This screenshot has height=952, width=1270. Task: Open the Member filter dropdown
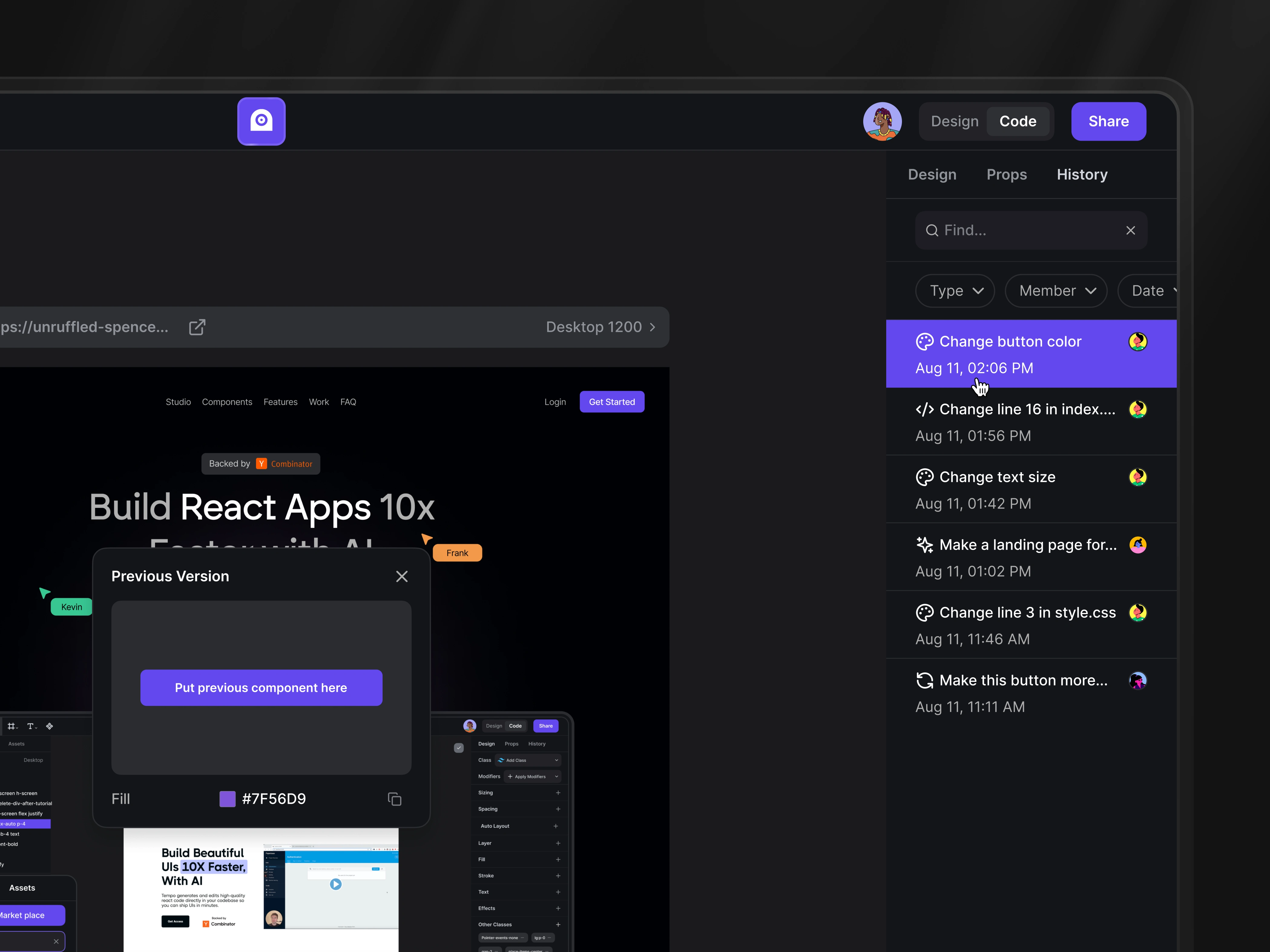(1056, 291)
